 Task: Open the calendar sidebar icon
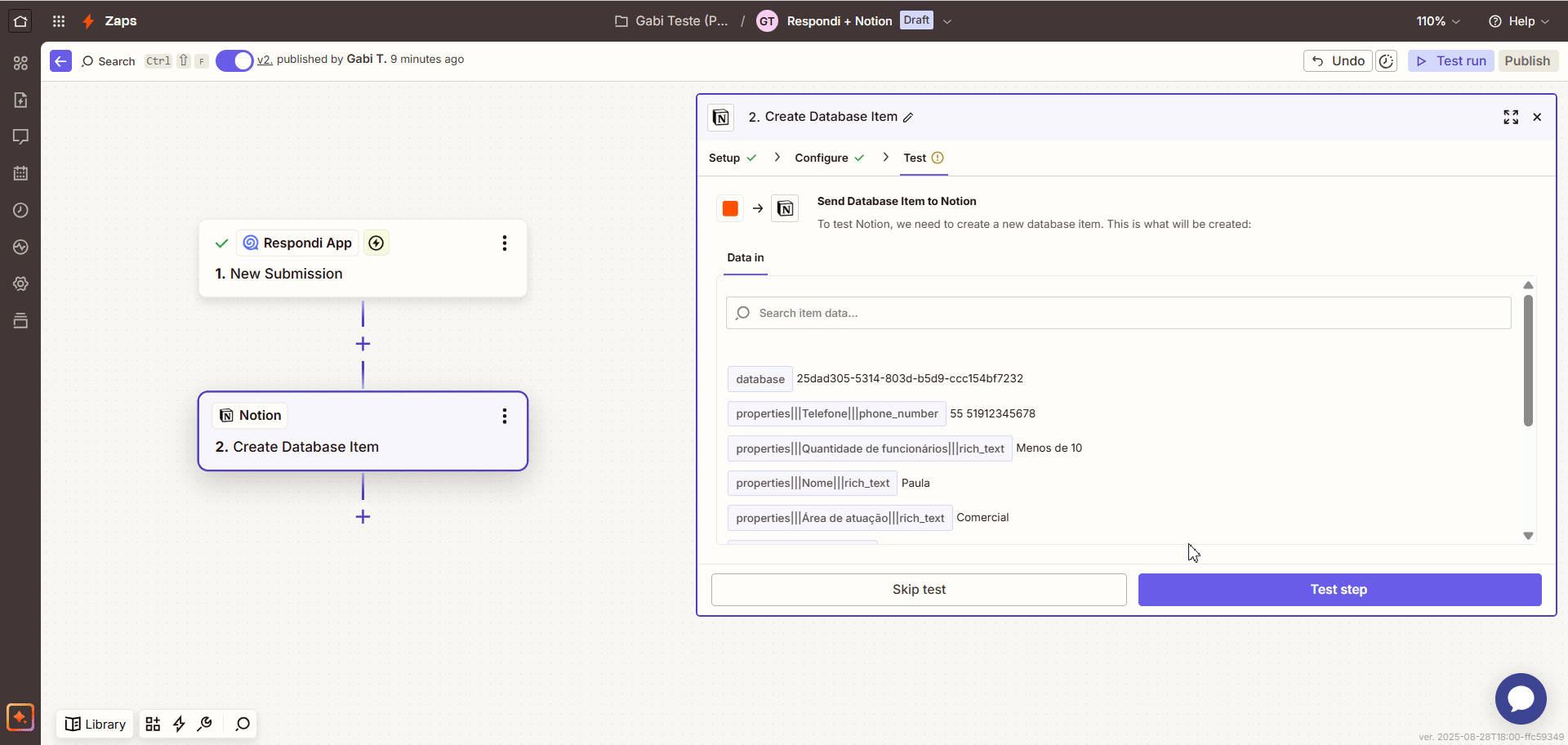20,173
